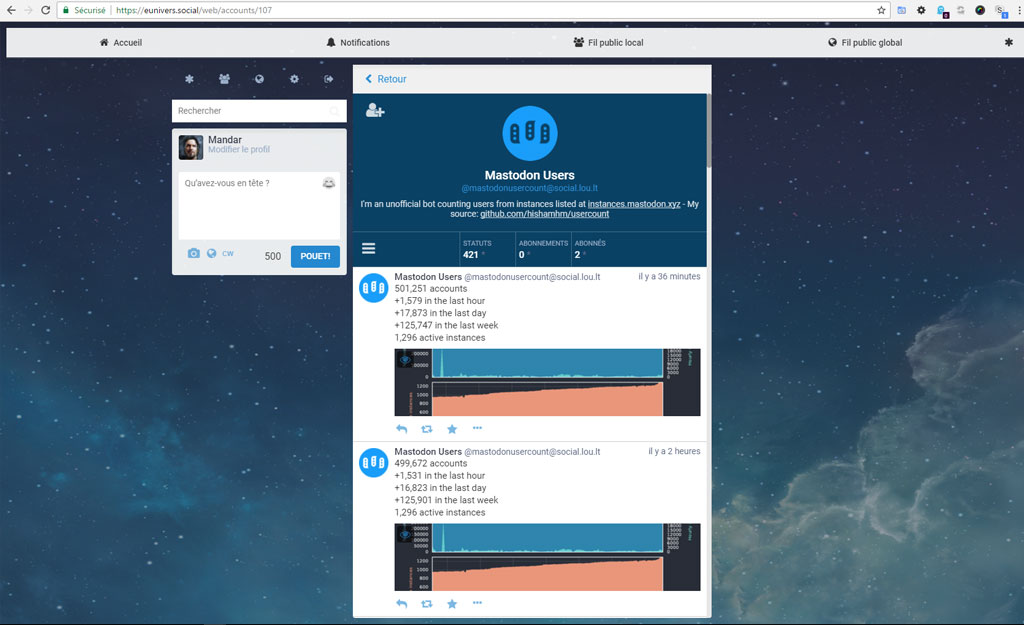This screenshot has width=1024, height=625.
Task: Click the logout icon in the column header
Action: click(x=329, y=78)
